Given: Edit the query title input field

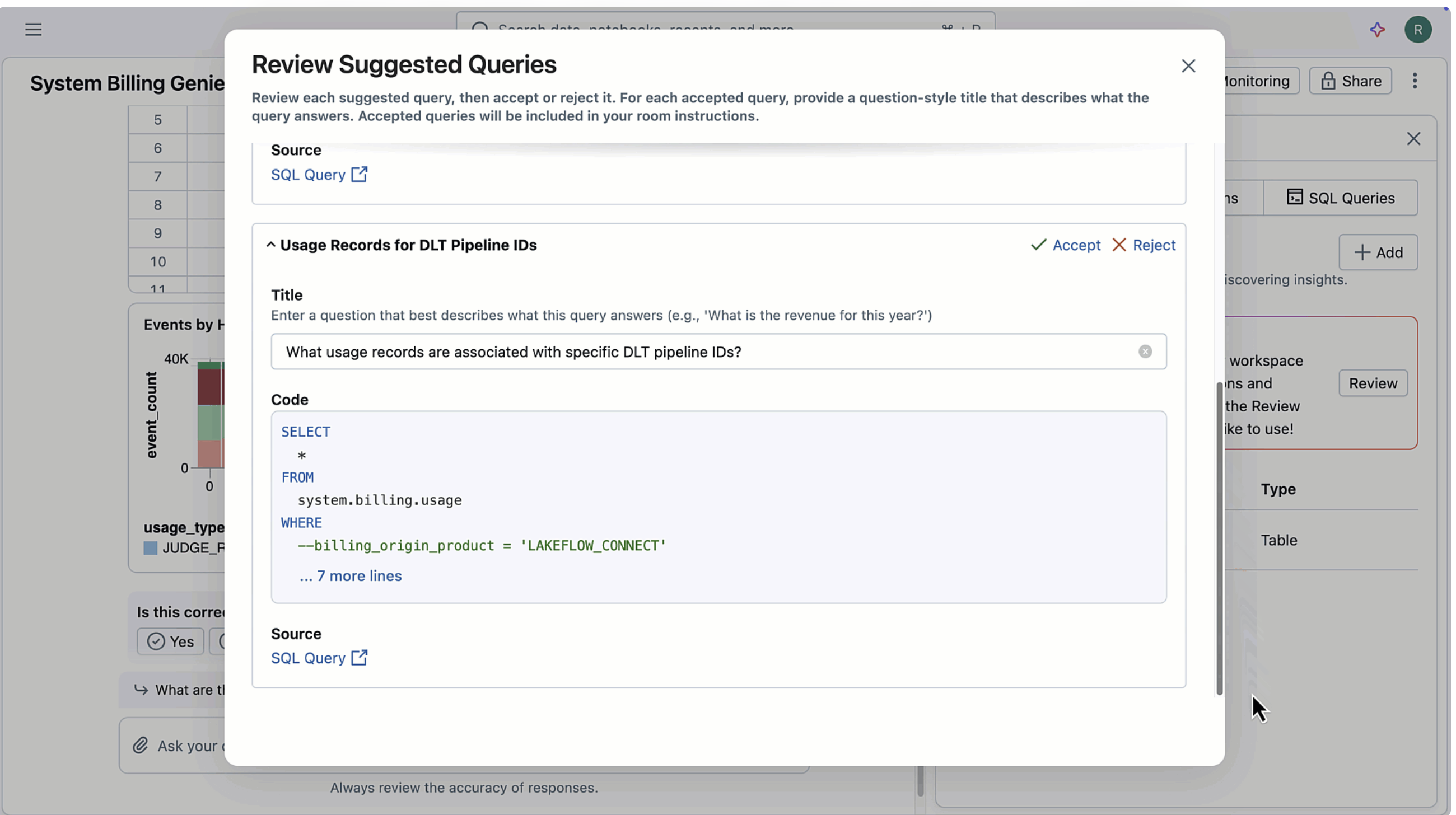Looking at the screenshot, I should (x=718, y=352).
